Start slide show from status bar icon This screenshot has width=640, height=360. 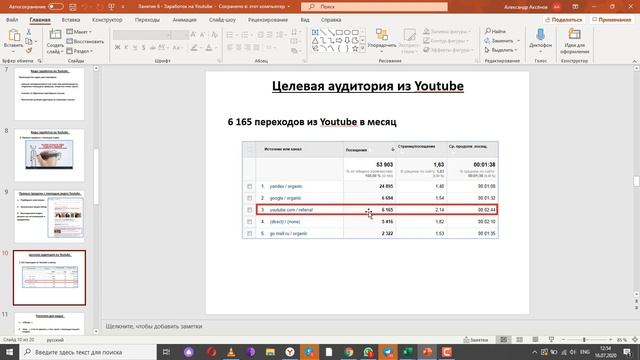pyautogui.click(x=551, y=340)
